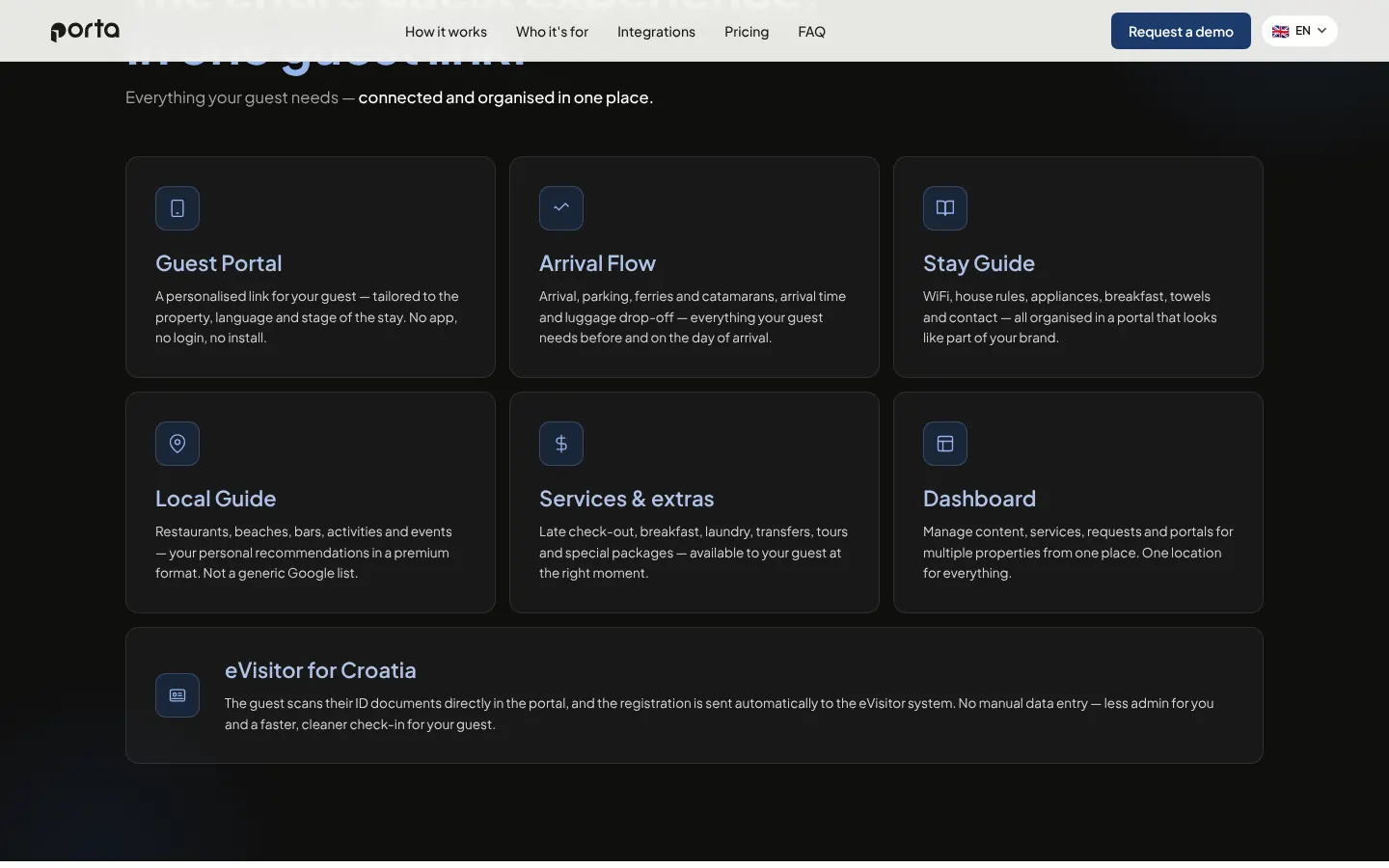Image resolution: width=1389 pixels, height=868 pixels.
Task: Select the Local Guide heading
Action: tap(216, 499)
